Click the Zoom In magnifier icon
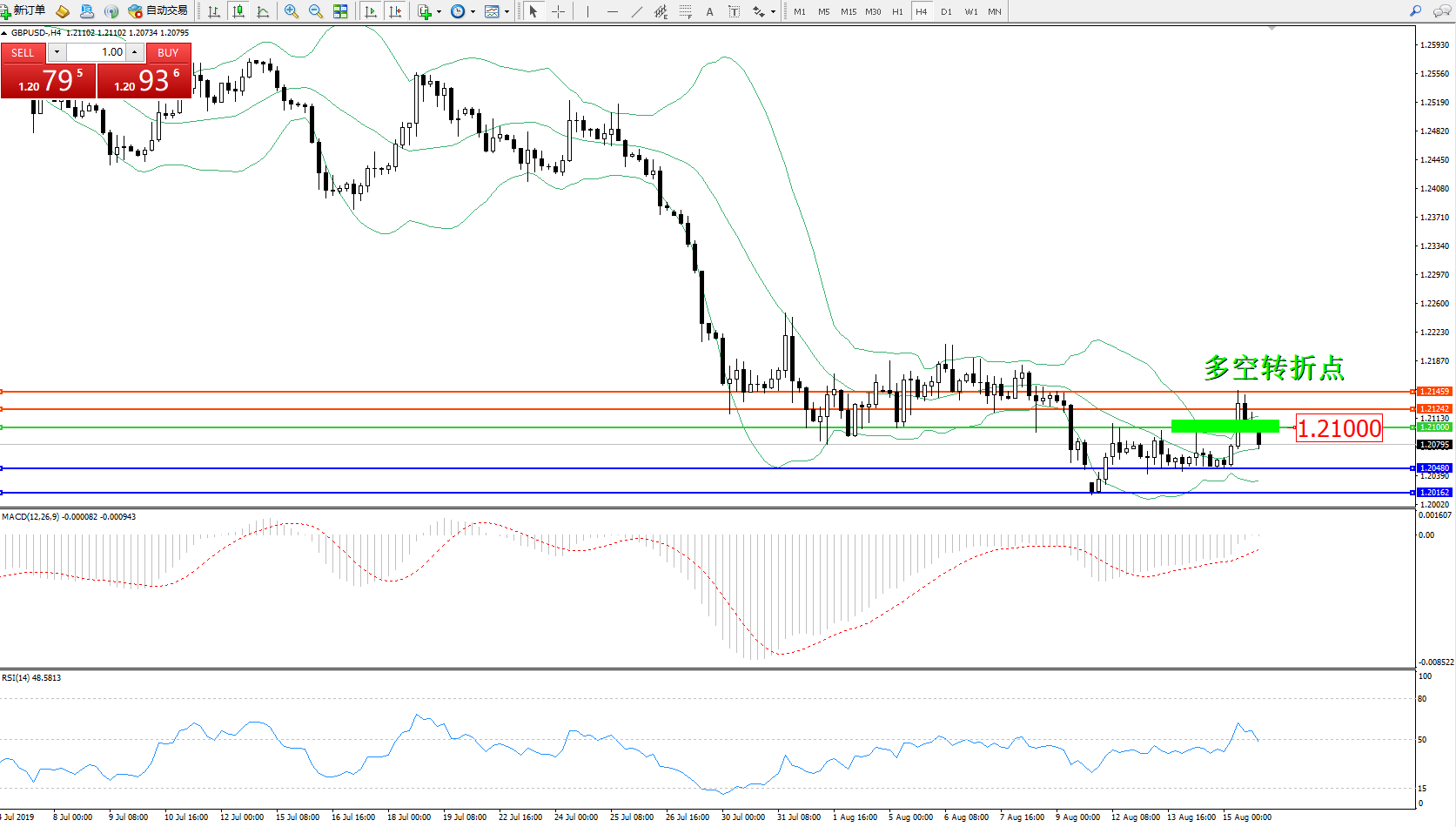 pyautogui.click(x=292, y=11)
